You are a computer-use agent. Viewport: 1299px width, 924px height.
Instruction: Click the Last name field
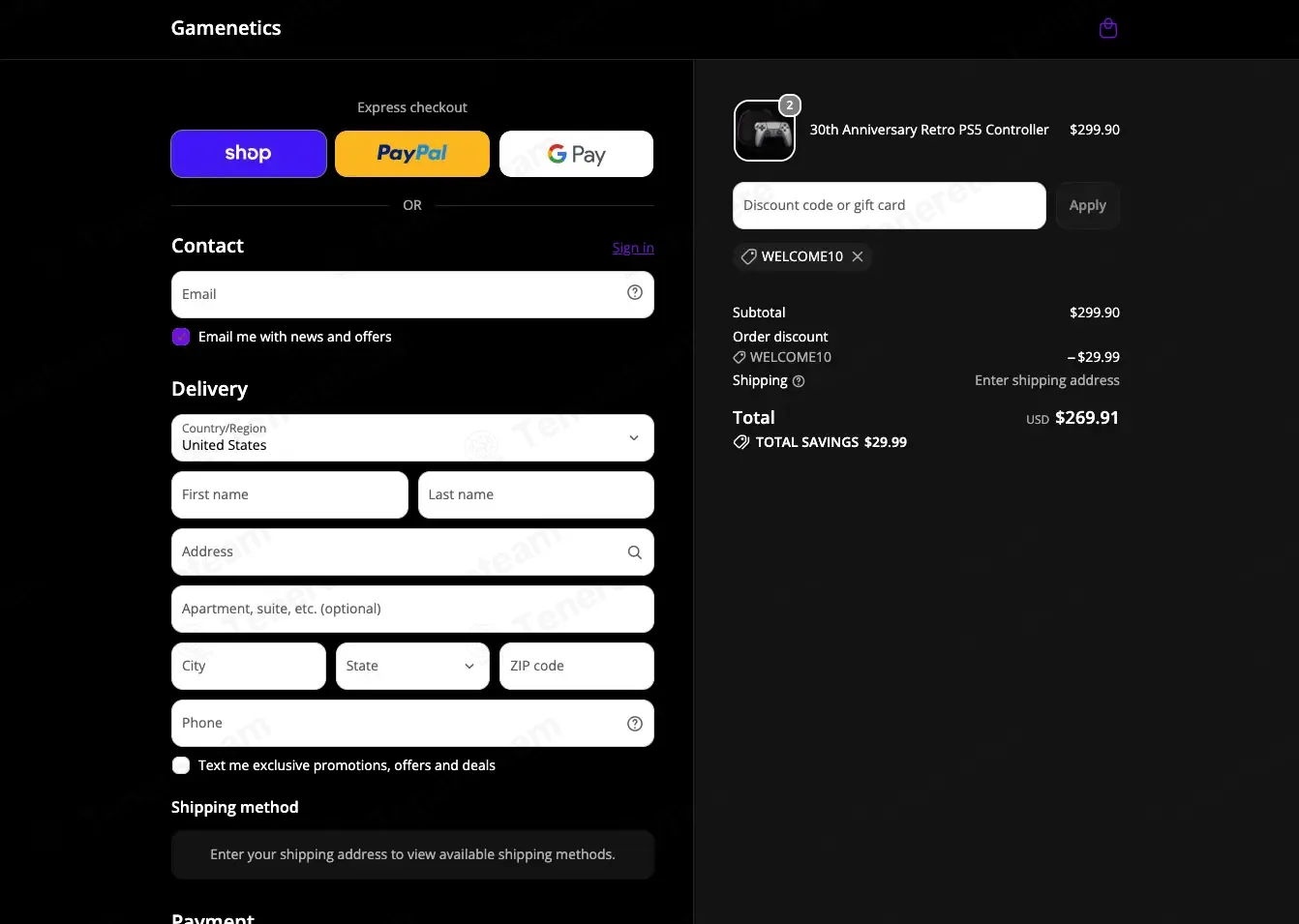click(536, 495)
